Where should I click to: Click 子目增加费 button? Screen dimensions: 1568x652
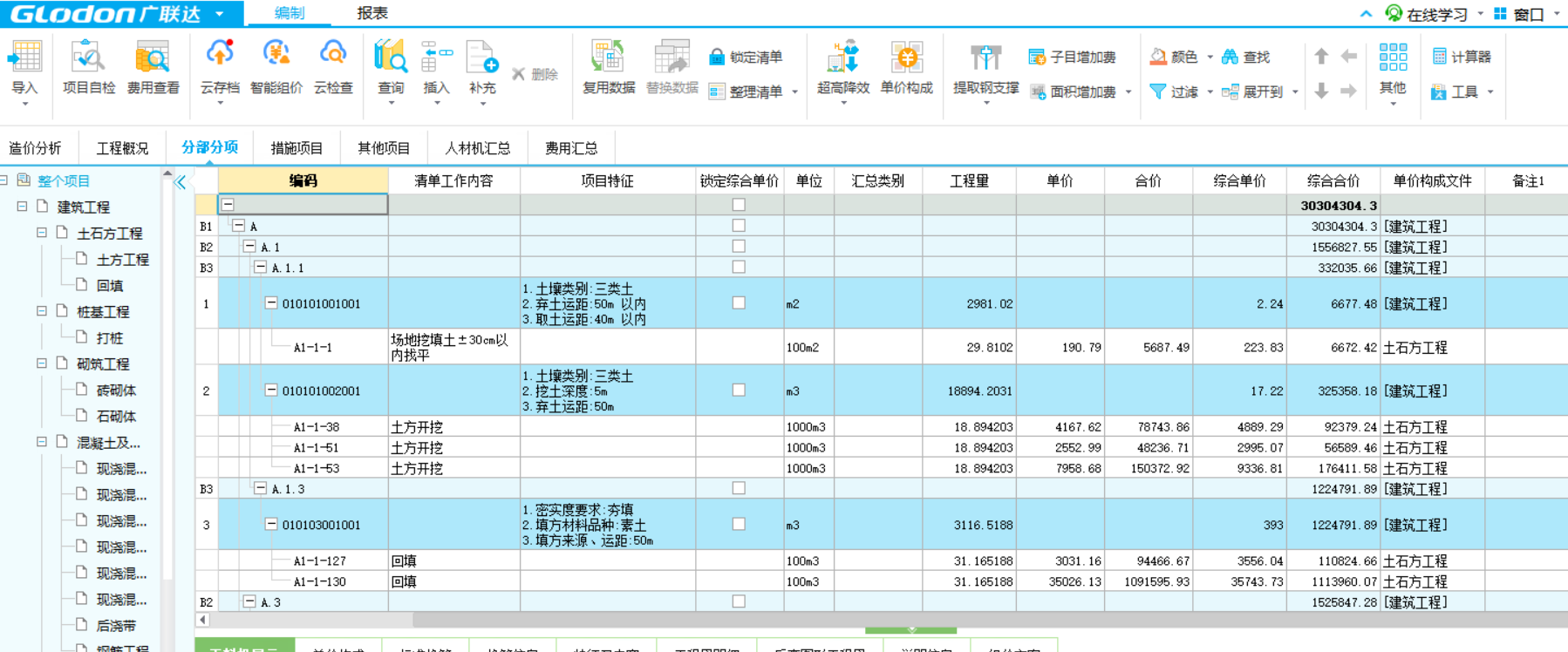1073,57
